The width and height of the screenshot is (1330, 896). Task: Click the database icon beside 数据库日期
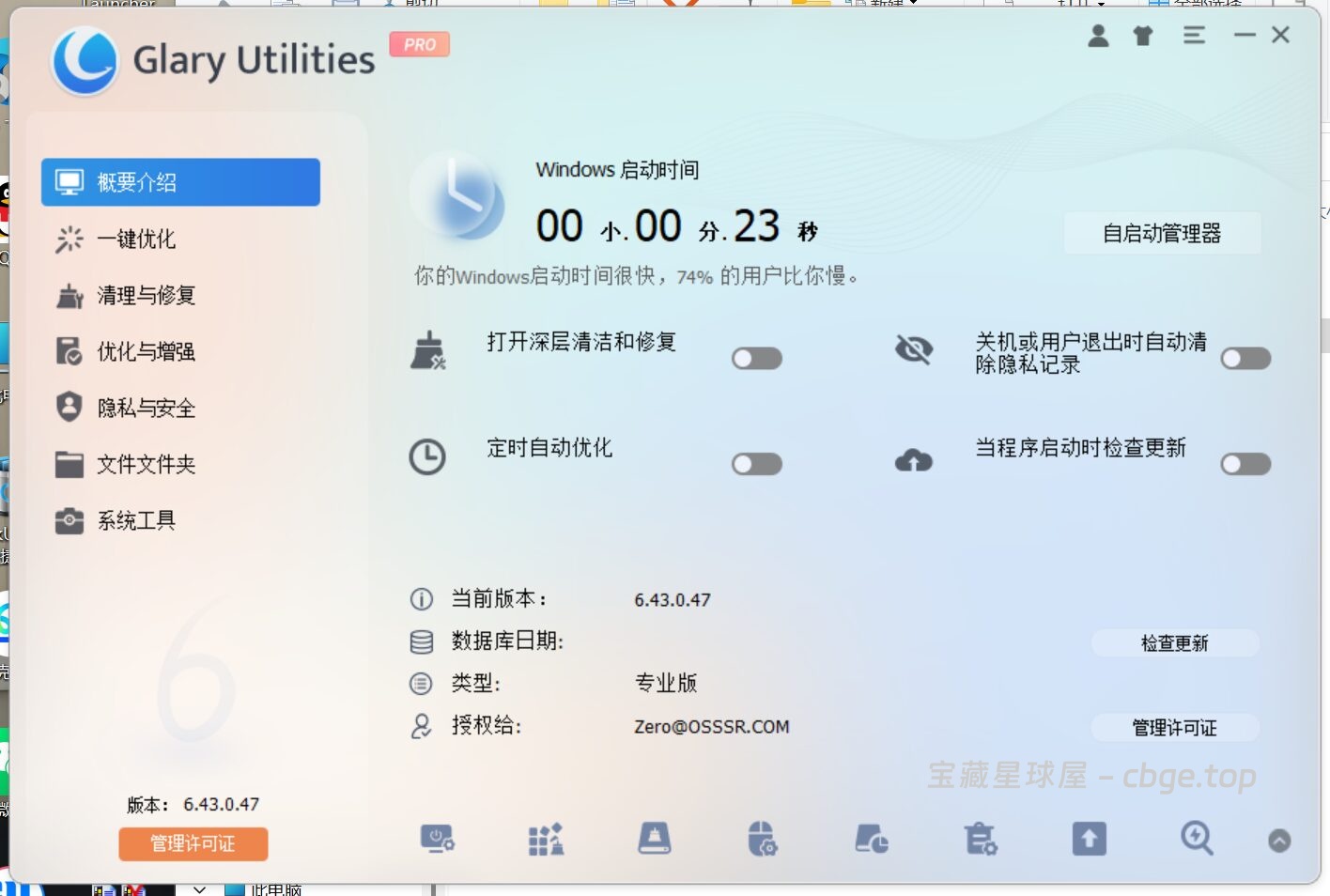pyautogui.click(x=422, y=641)
